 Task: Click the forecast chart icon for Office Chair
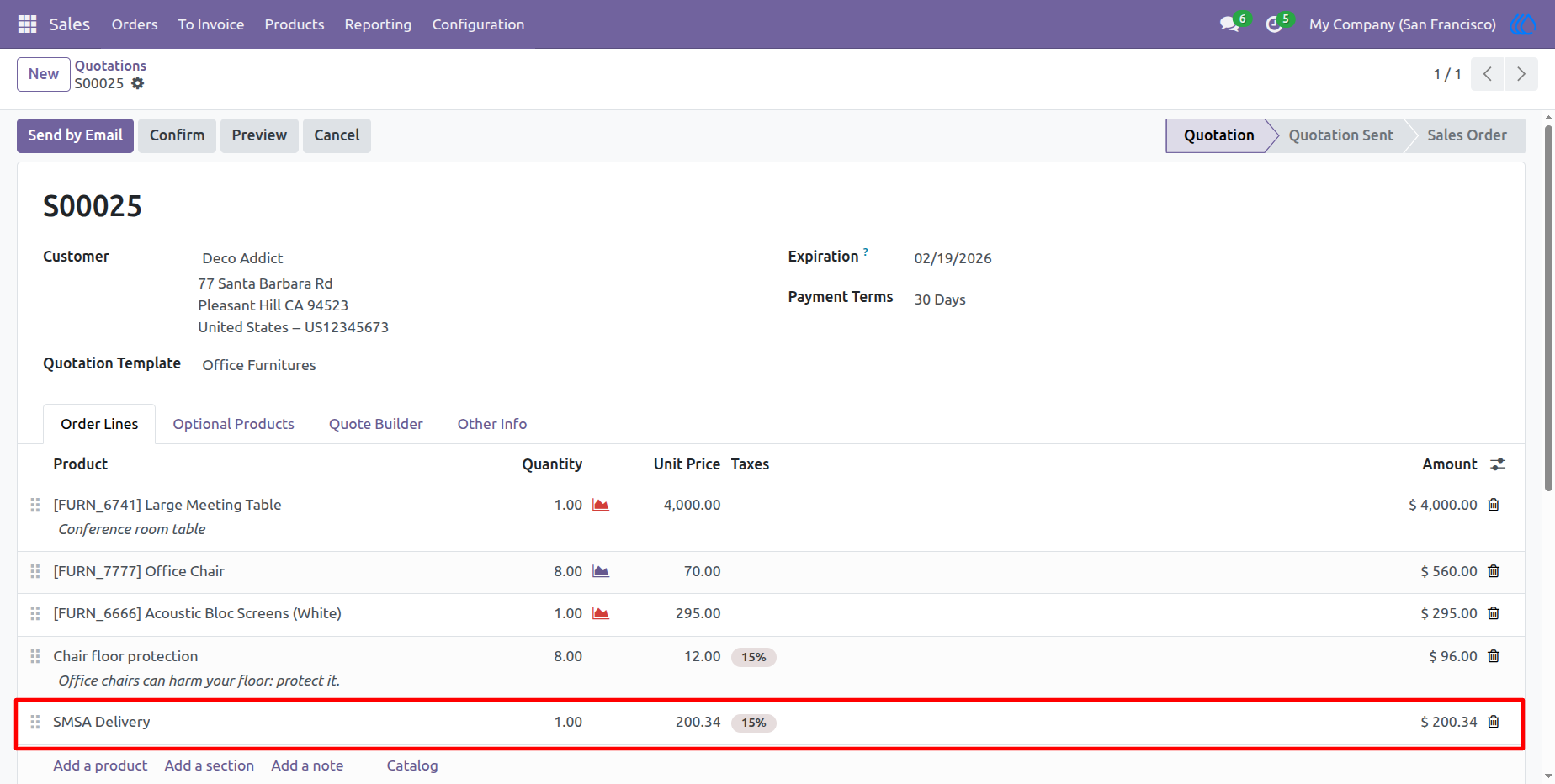(601, 571)
